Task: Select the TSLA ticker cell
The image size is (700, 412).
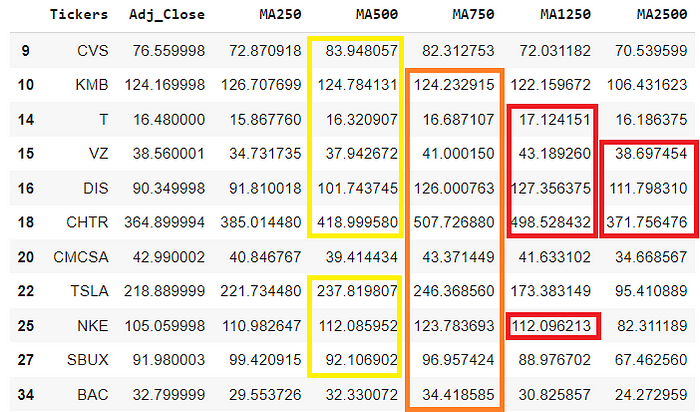Action: 89,291
